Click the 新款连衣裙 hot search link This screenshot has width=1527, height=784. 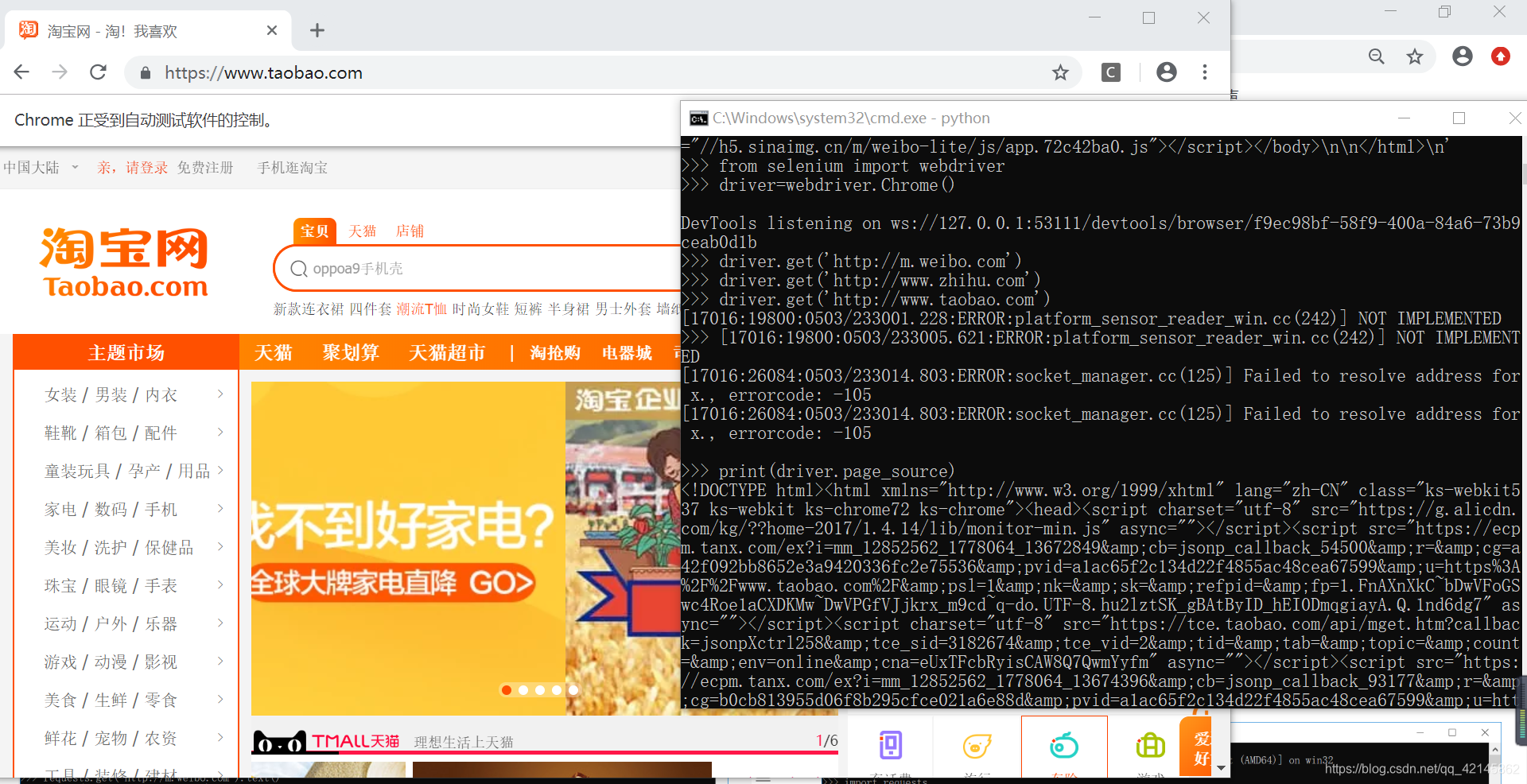(x=309, y=309)
